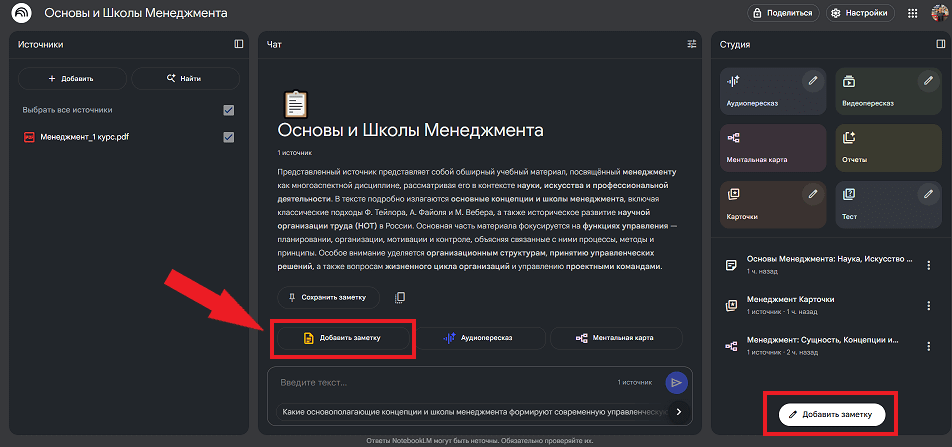952x447 pixels.
Task: Click Сохранить заметку button
Action: click(x=328, y=298)
